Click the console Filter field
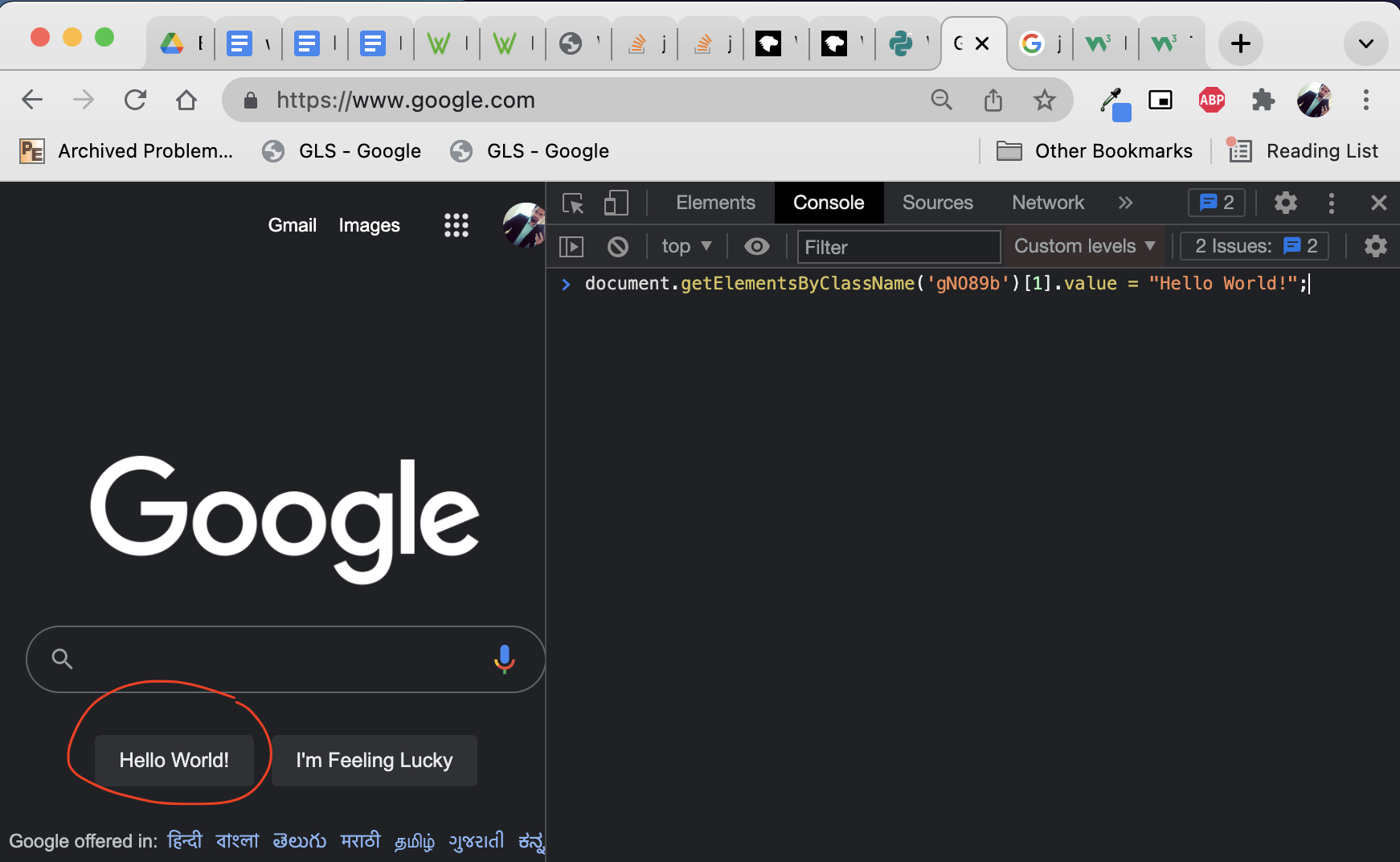Screen dimensions: 1400x862 pyautogui.click(x=899, y=247)
